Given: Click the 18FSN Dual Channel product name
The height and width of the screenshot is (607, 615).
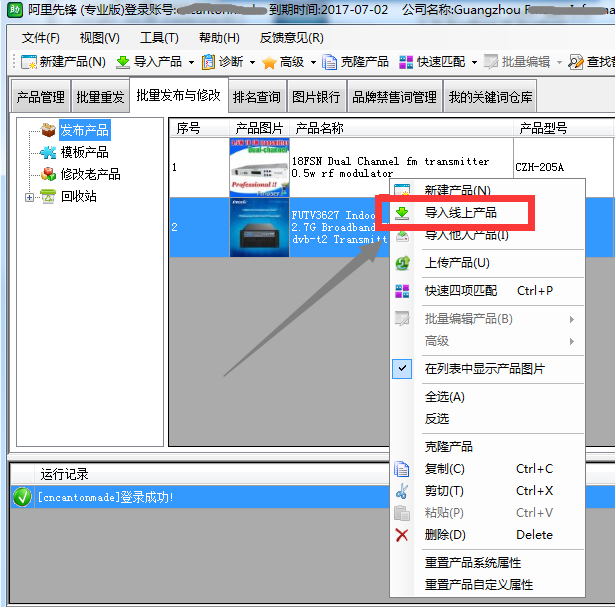Looking at the screenshot, I should tap(390, 167).
